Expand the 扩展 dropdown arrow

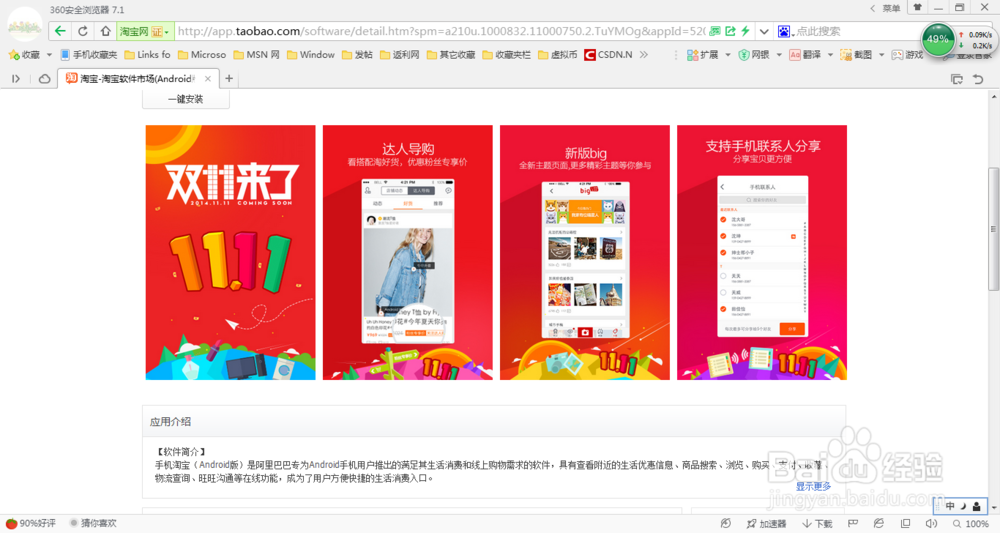pyautogui.click(x=728, y=55)
